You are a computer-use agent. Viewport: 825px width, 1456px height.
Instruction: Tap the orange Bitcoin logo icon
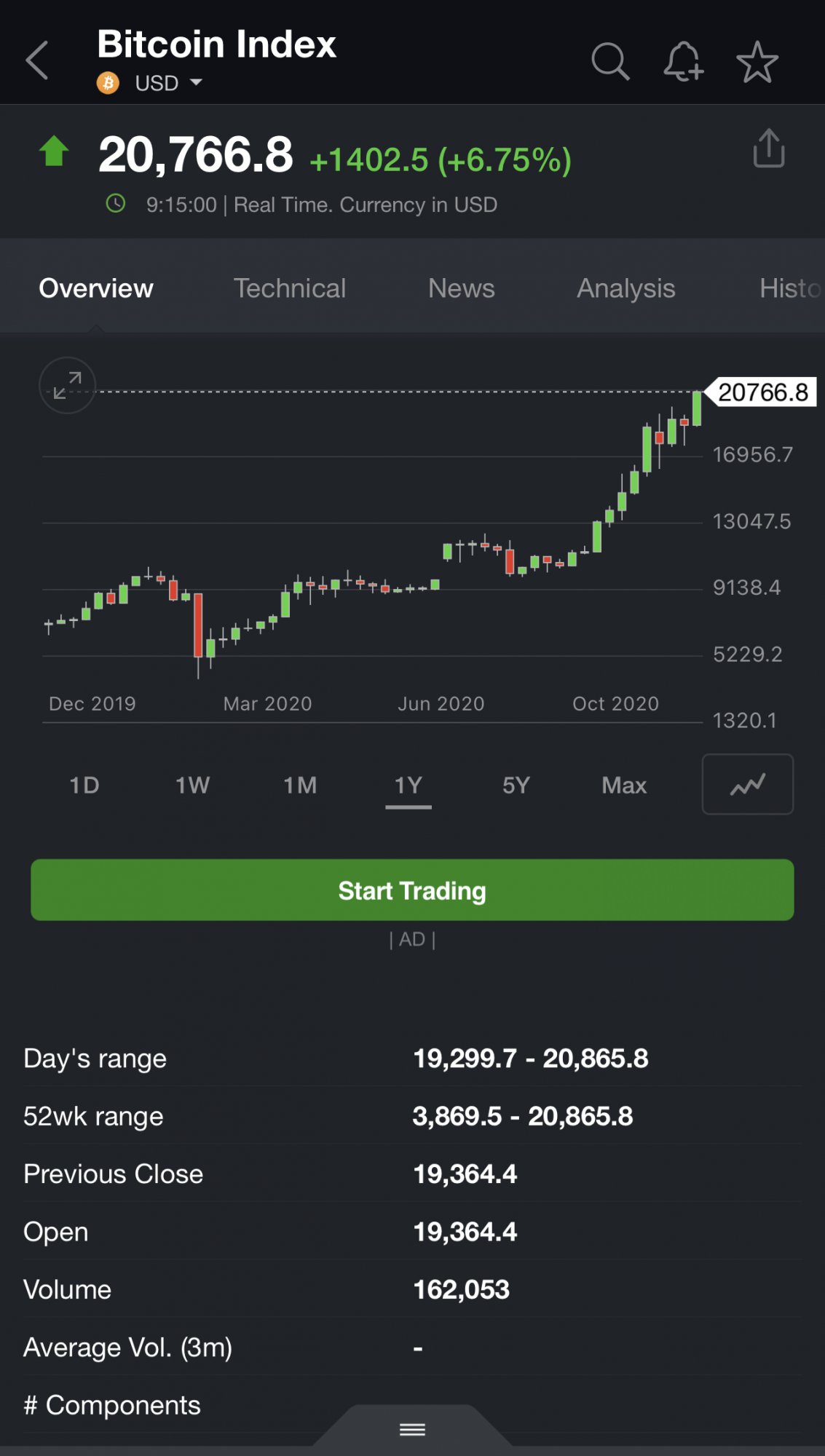pos(108,83)
